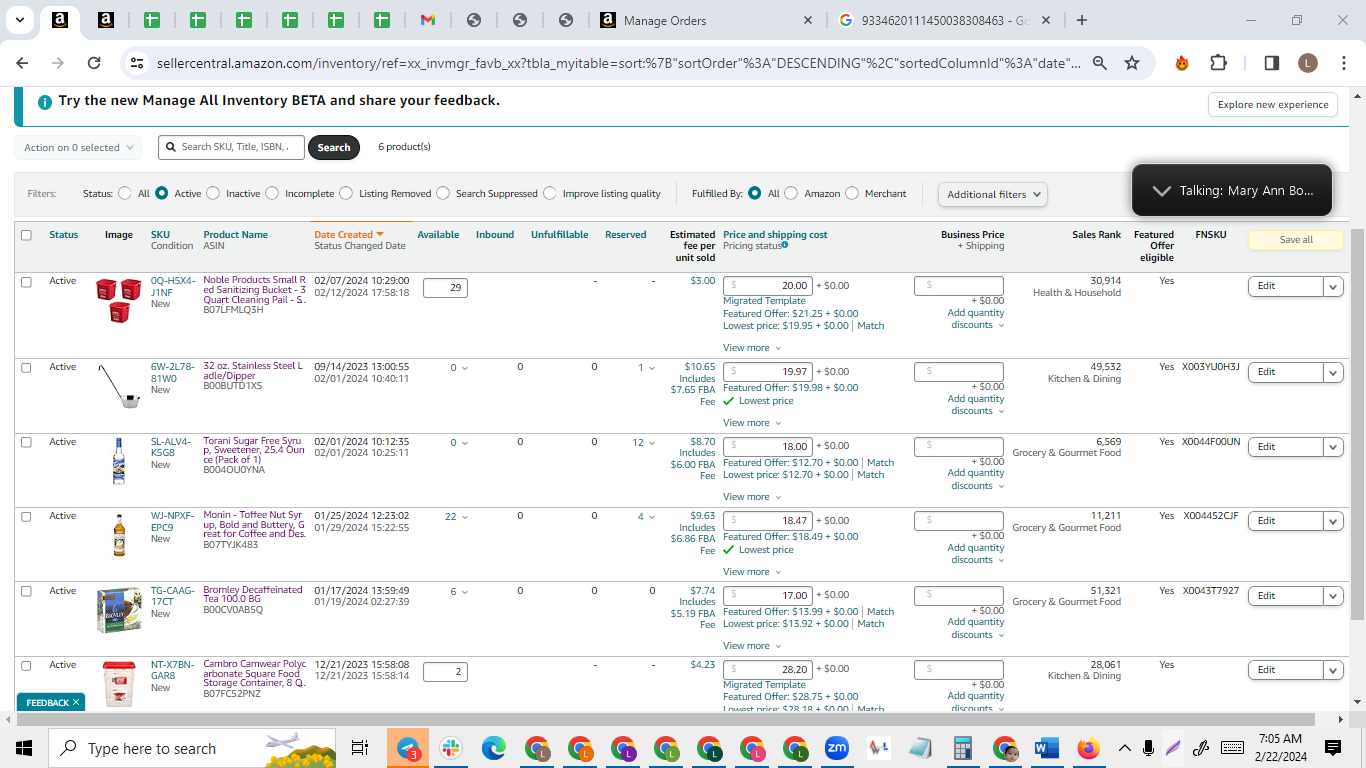Click the Save all button
Image resolution: width=1366 pixels, height=768 pixels.
coord(1296,240)
